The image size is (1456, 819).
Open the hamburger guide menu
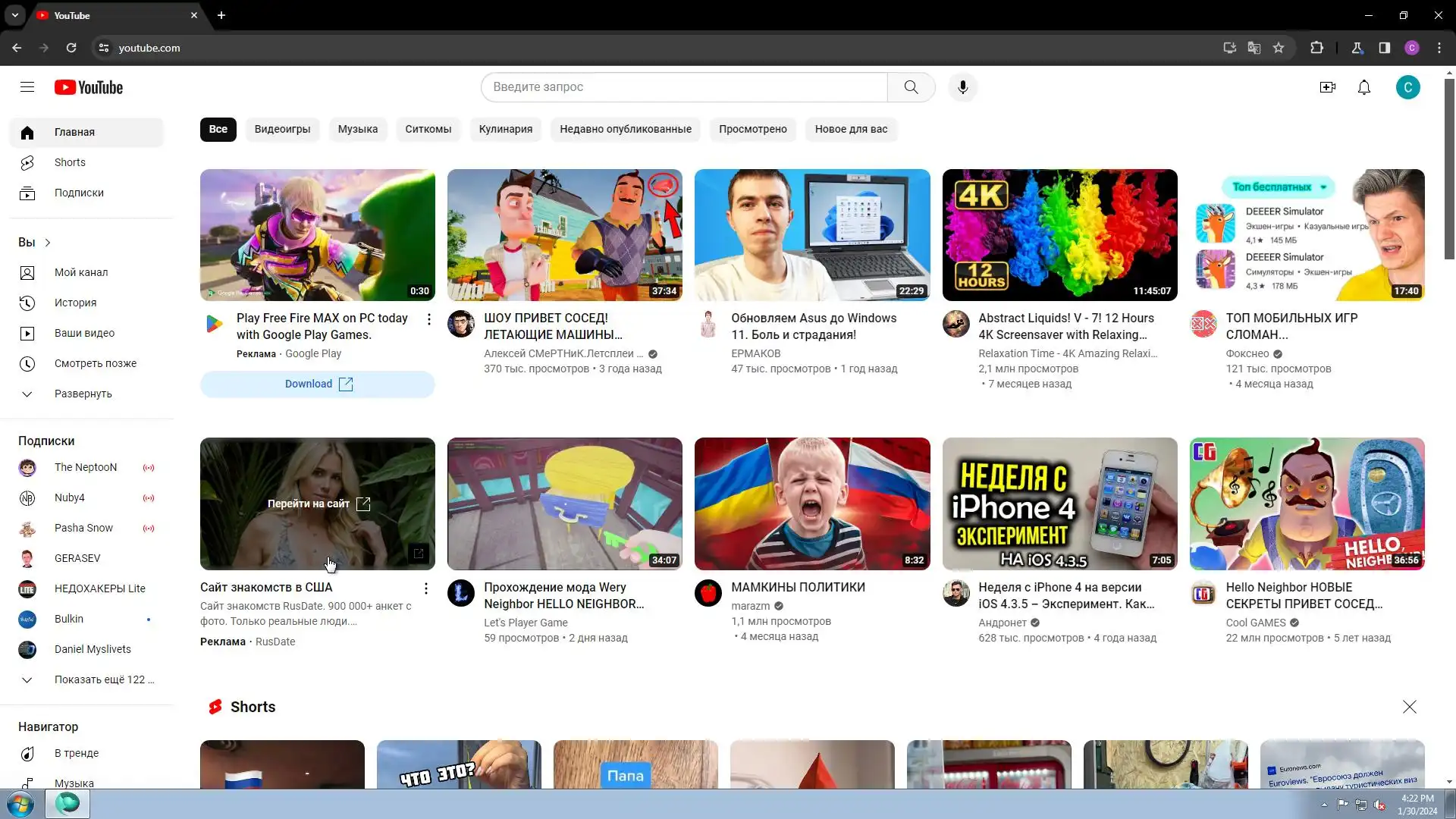click(27, 87)
